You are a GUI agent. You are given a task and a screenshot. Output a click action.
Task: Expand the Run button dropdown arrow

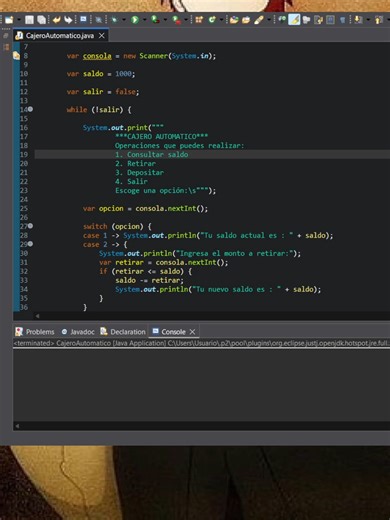(x=144, y=20)
